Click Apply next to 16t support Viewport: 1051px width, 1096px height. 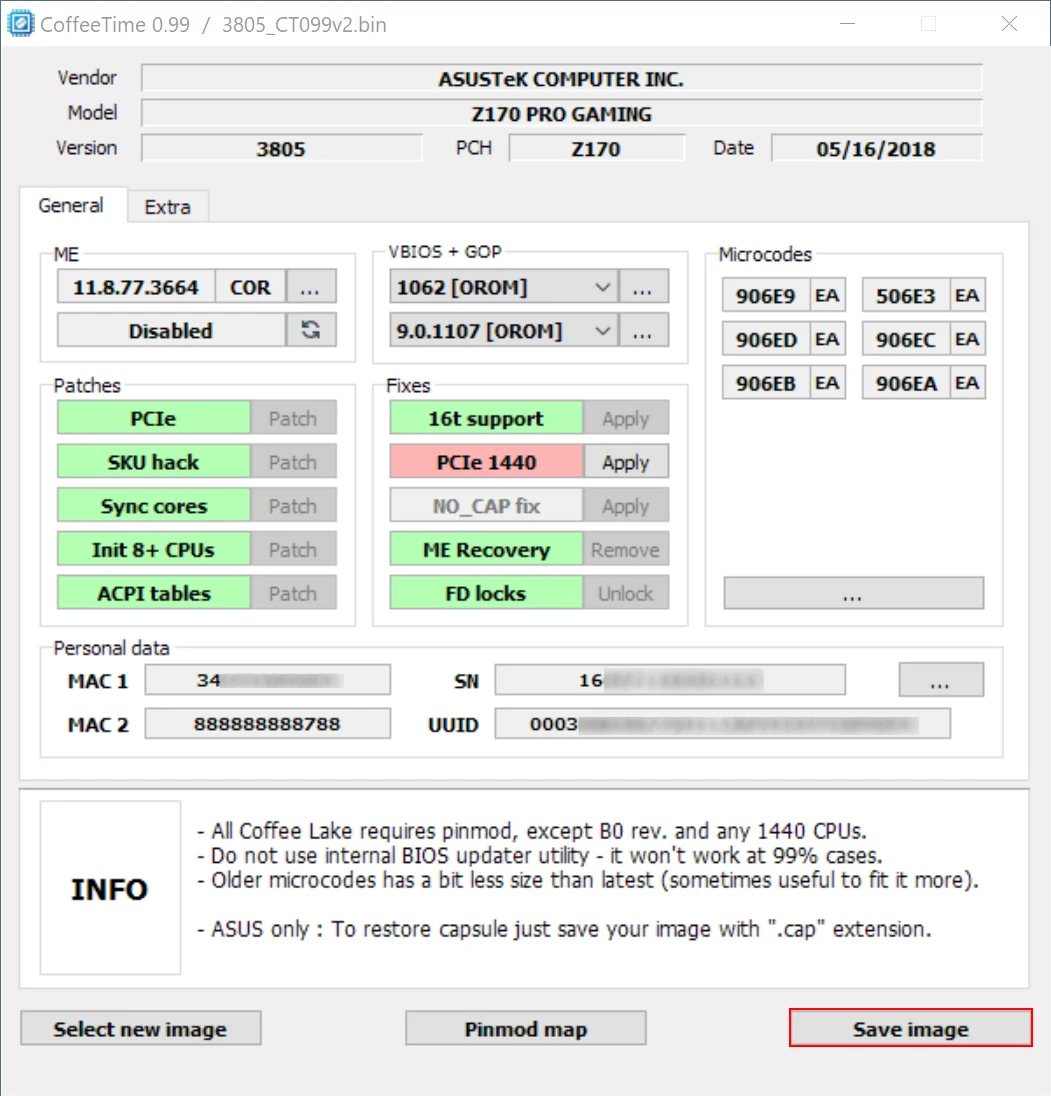[626, 418]
